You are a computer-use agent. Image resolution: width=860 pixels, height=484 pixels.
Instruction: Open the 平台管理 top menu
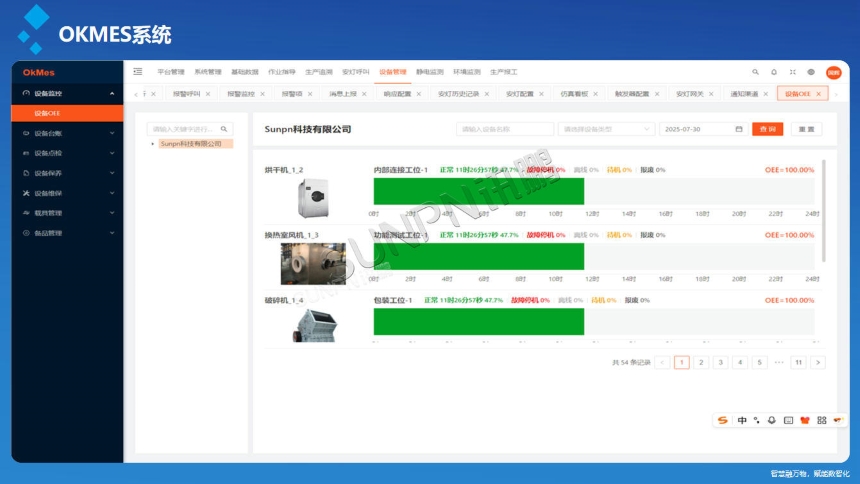171,72
